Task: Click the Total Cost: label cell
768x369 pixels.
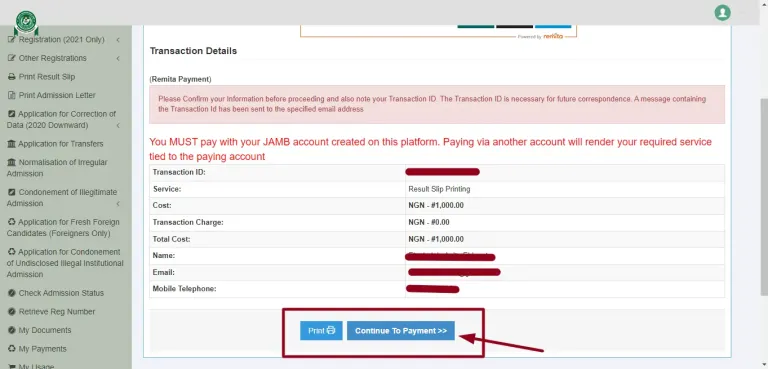Action: click(277, 239)
